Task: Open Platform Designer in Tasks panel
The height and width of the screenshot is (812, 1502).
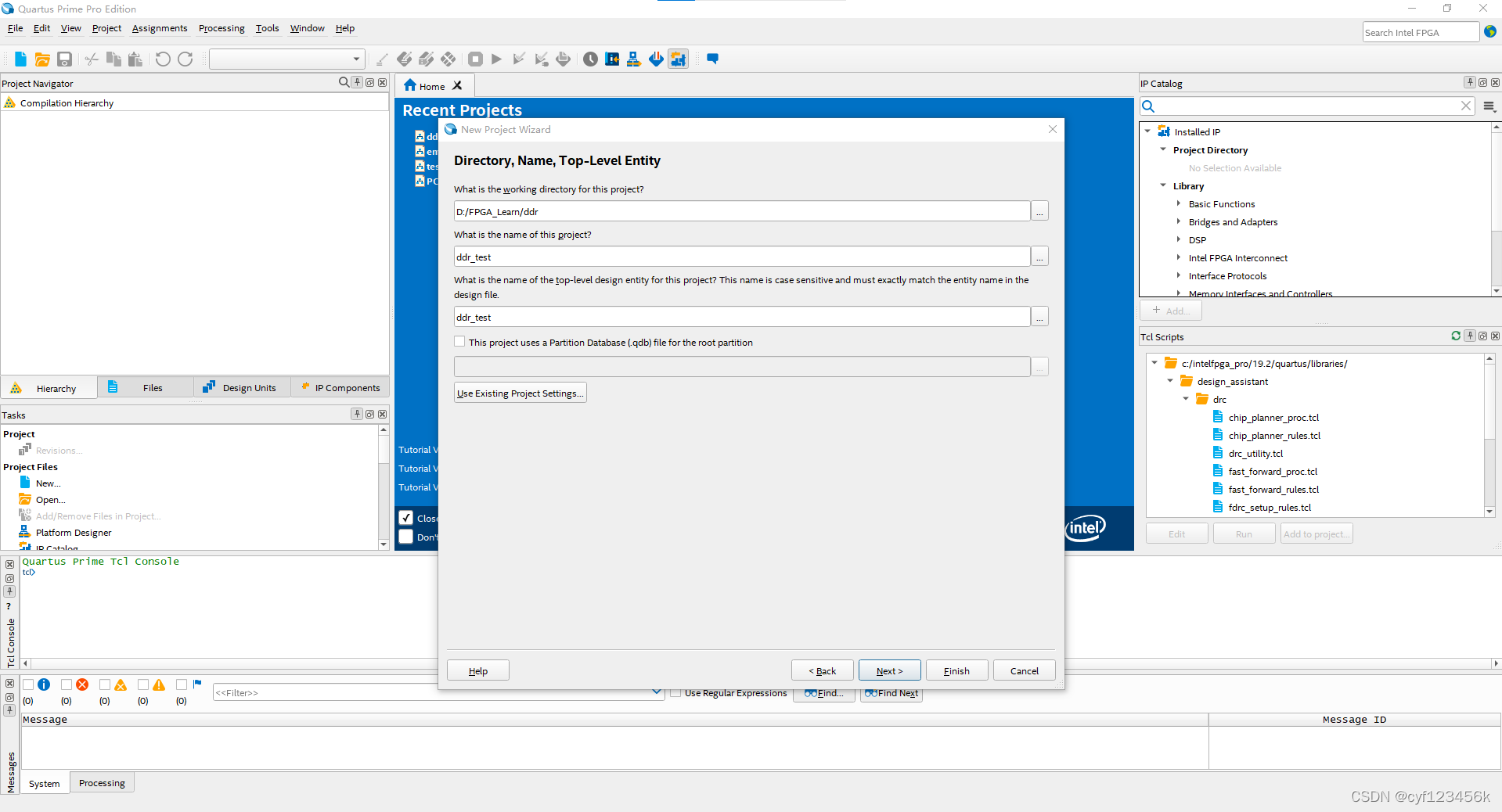Action: [x=74, y=533]
